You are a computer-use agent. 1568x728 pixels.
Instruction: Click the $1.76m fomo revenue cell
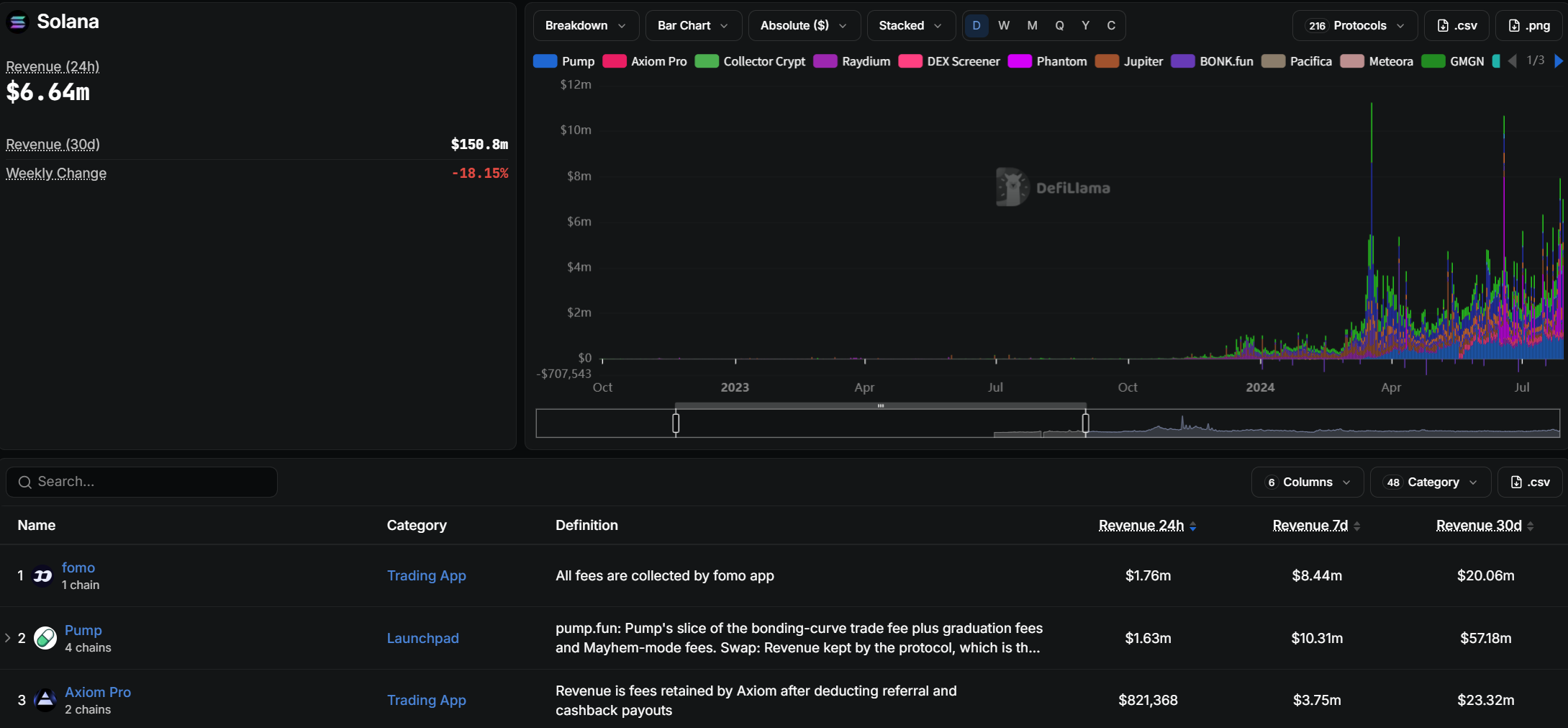point(1148,576)
